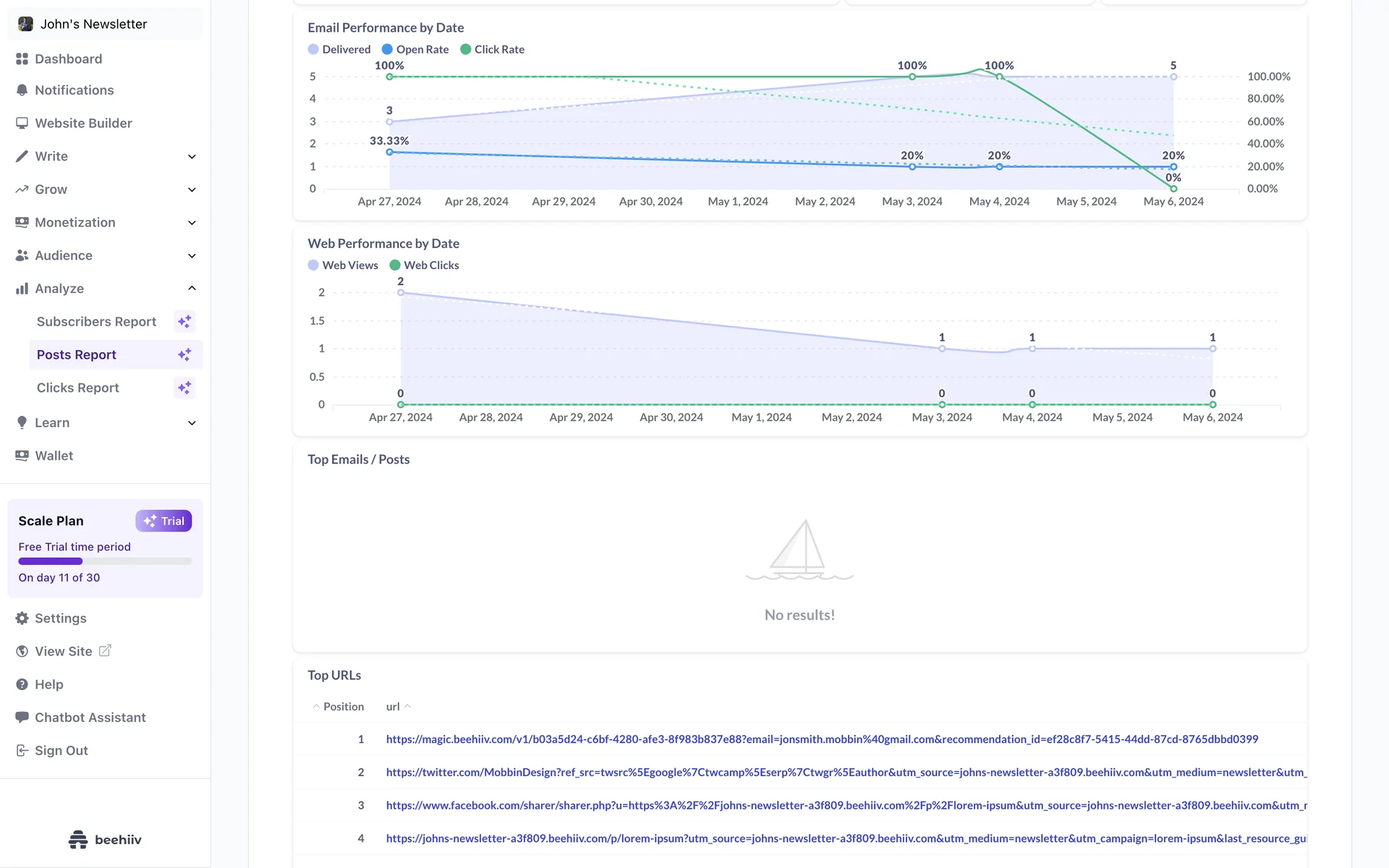Open the Wallet menu item
Screen dimensions: 1389x868
pos(54,456)
